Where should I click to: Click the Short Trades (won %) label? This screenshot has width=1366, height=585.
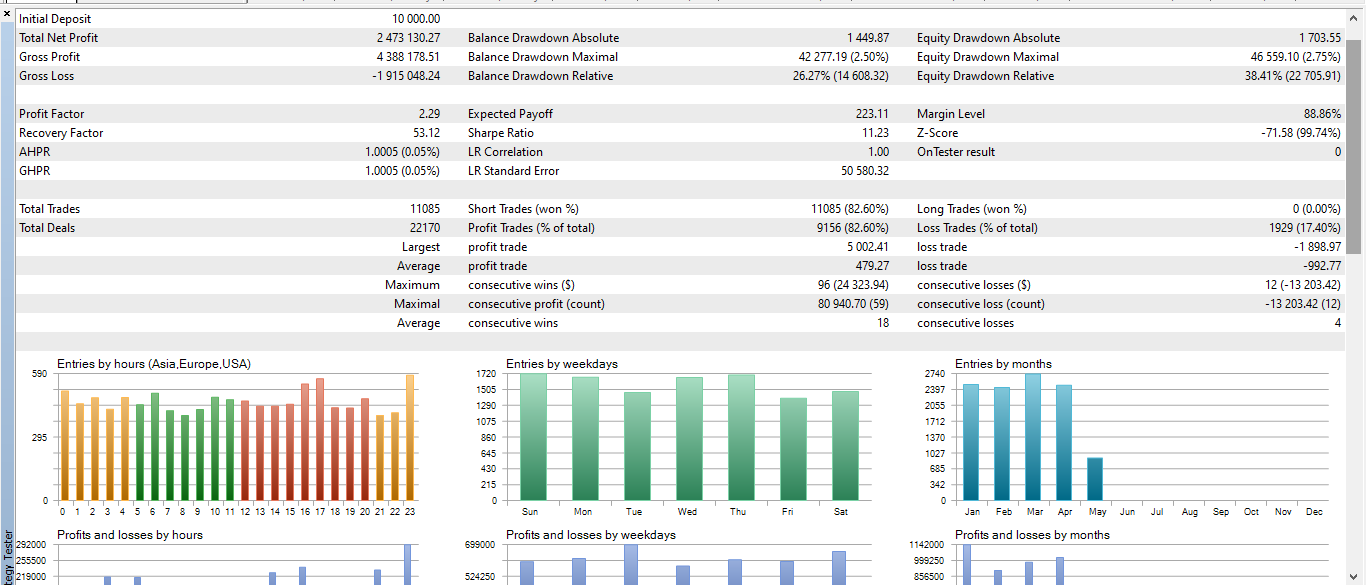[523, 209]
